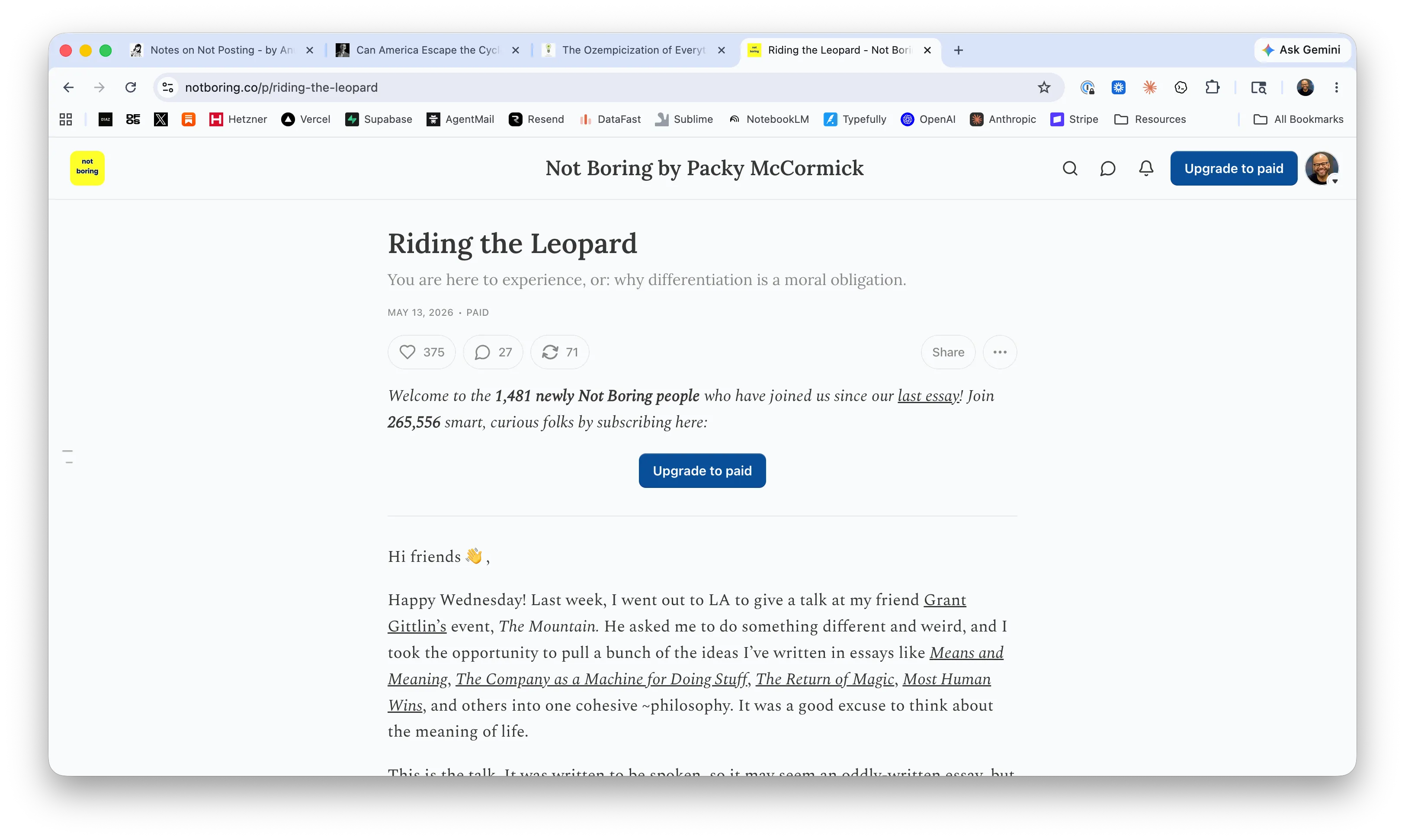Image resolution: width=1405 pixels, height=840 pixels.
Task: Open the password manager extension icon
Action: 1087,87
